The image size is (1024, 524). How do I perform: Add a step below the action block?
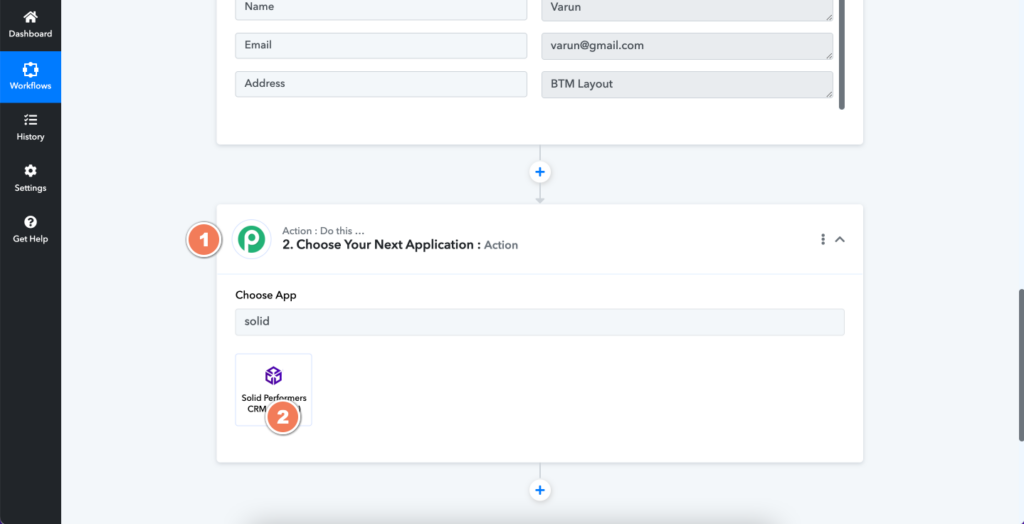[x=539, y=490]
